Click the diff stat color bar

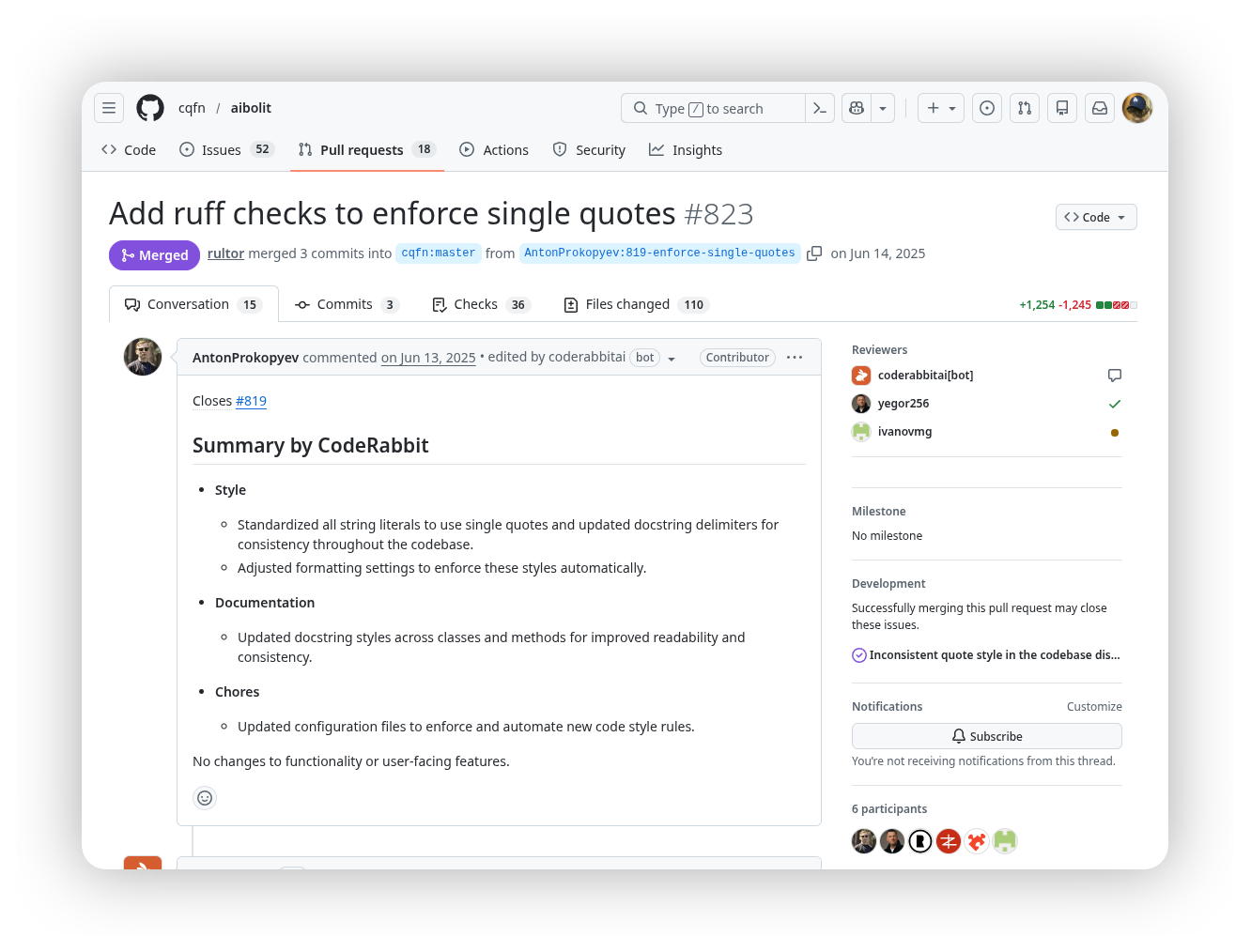click(x=1117, y=305)
